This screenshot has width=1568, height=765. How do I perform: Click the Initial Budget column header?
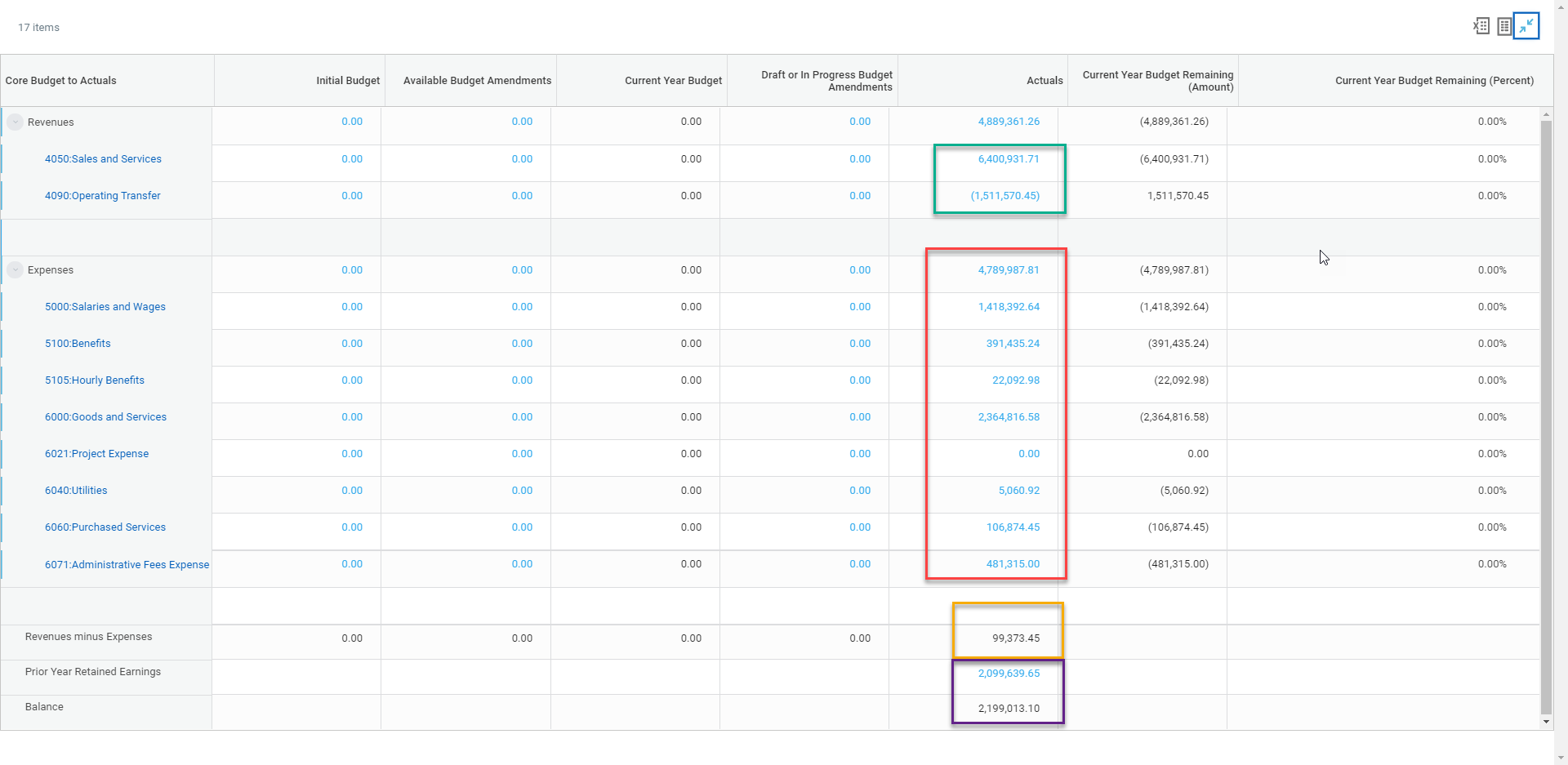tap(348, 81)
